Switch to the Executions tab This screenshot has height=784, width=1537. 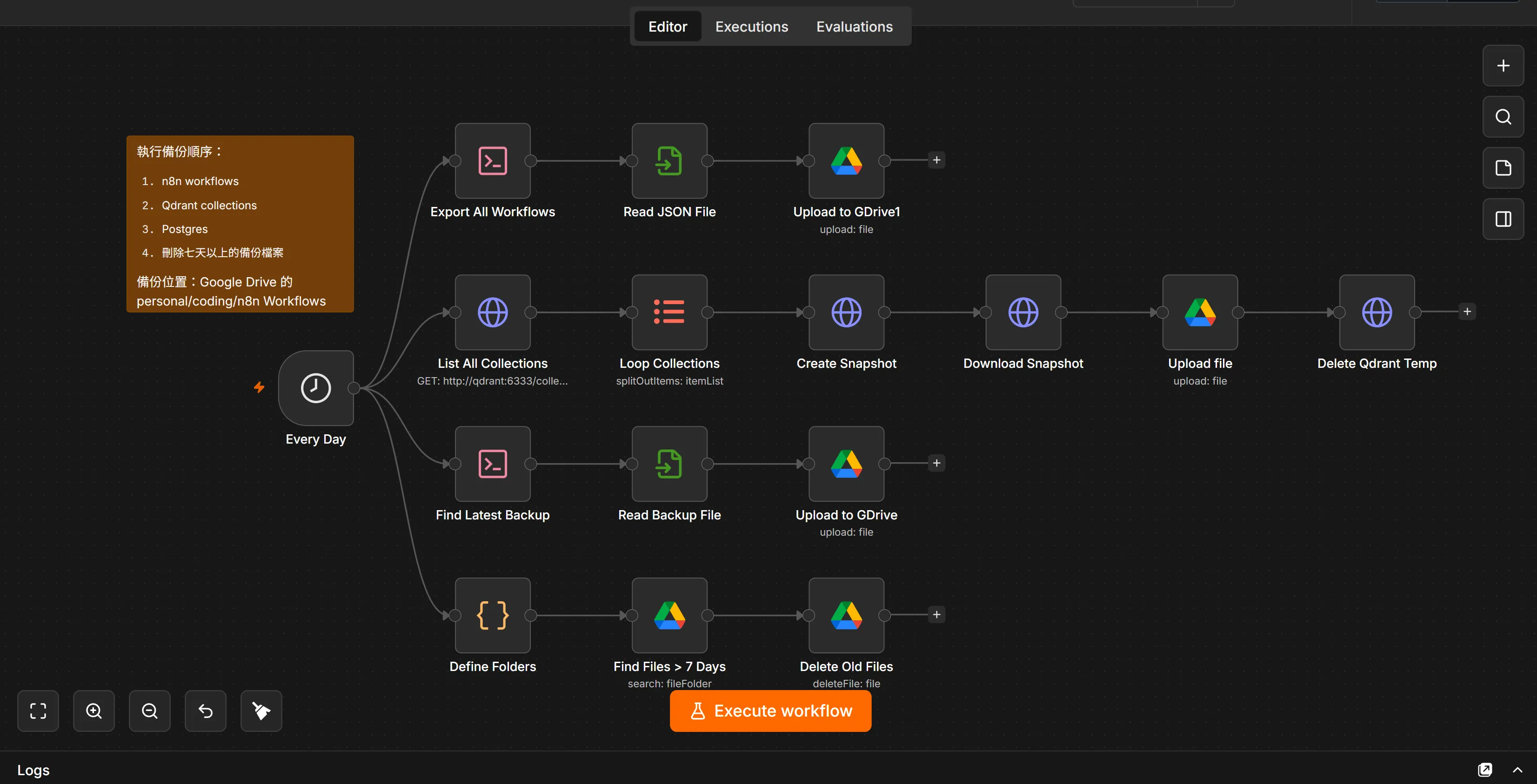pyautogui.click(x=751, y=26)
